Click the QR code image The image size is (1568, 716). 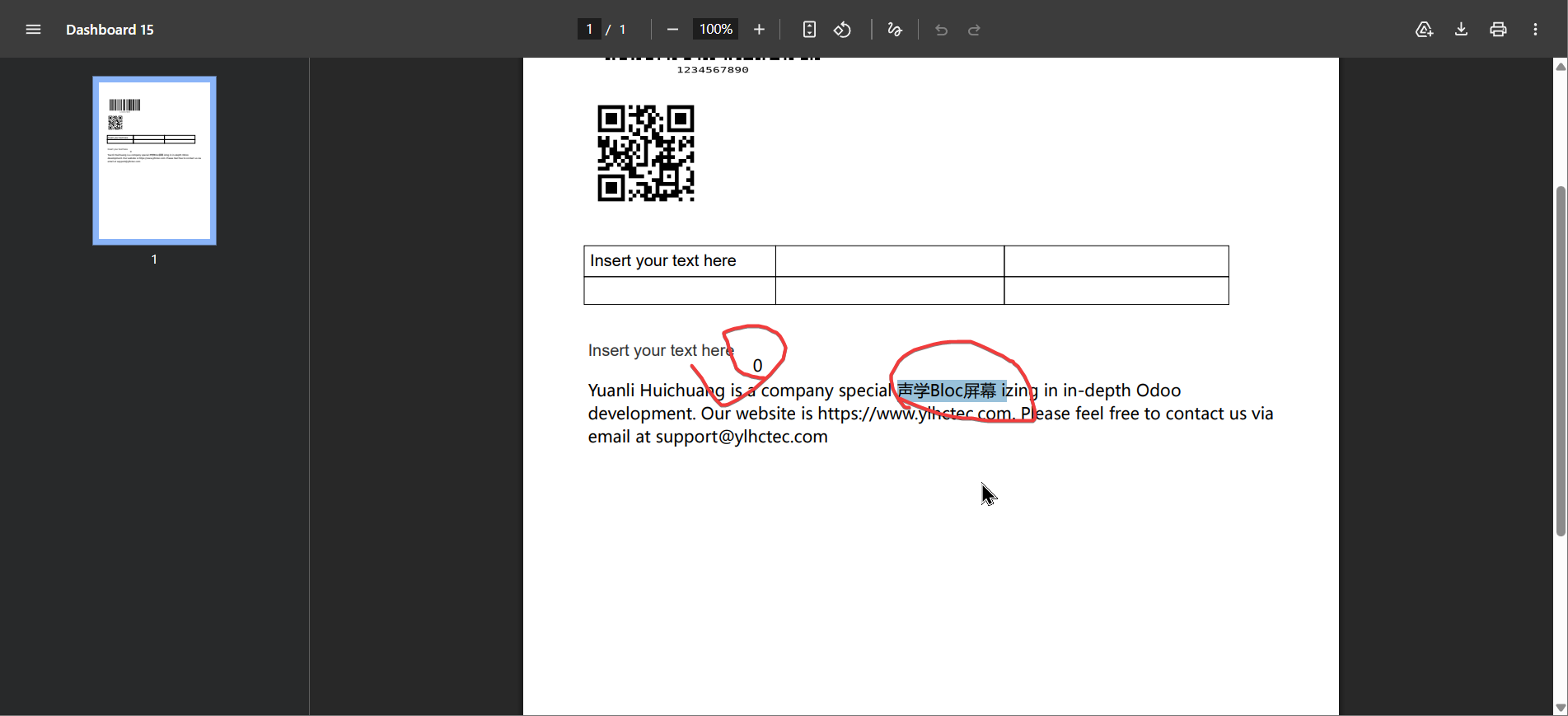pos(646,153)
